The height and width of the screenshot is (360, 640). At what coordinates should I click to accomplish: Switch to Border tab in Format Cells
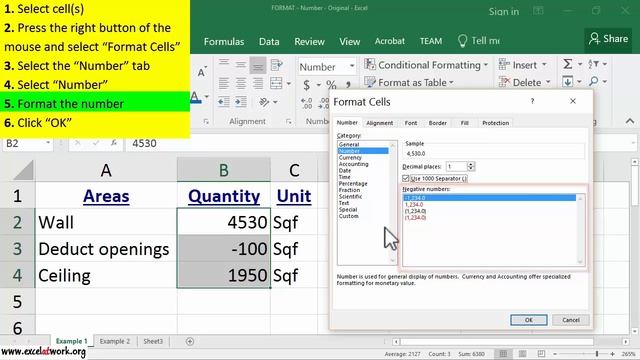pos(438,123)
